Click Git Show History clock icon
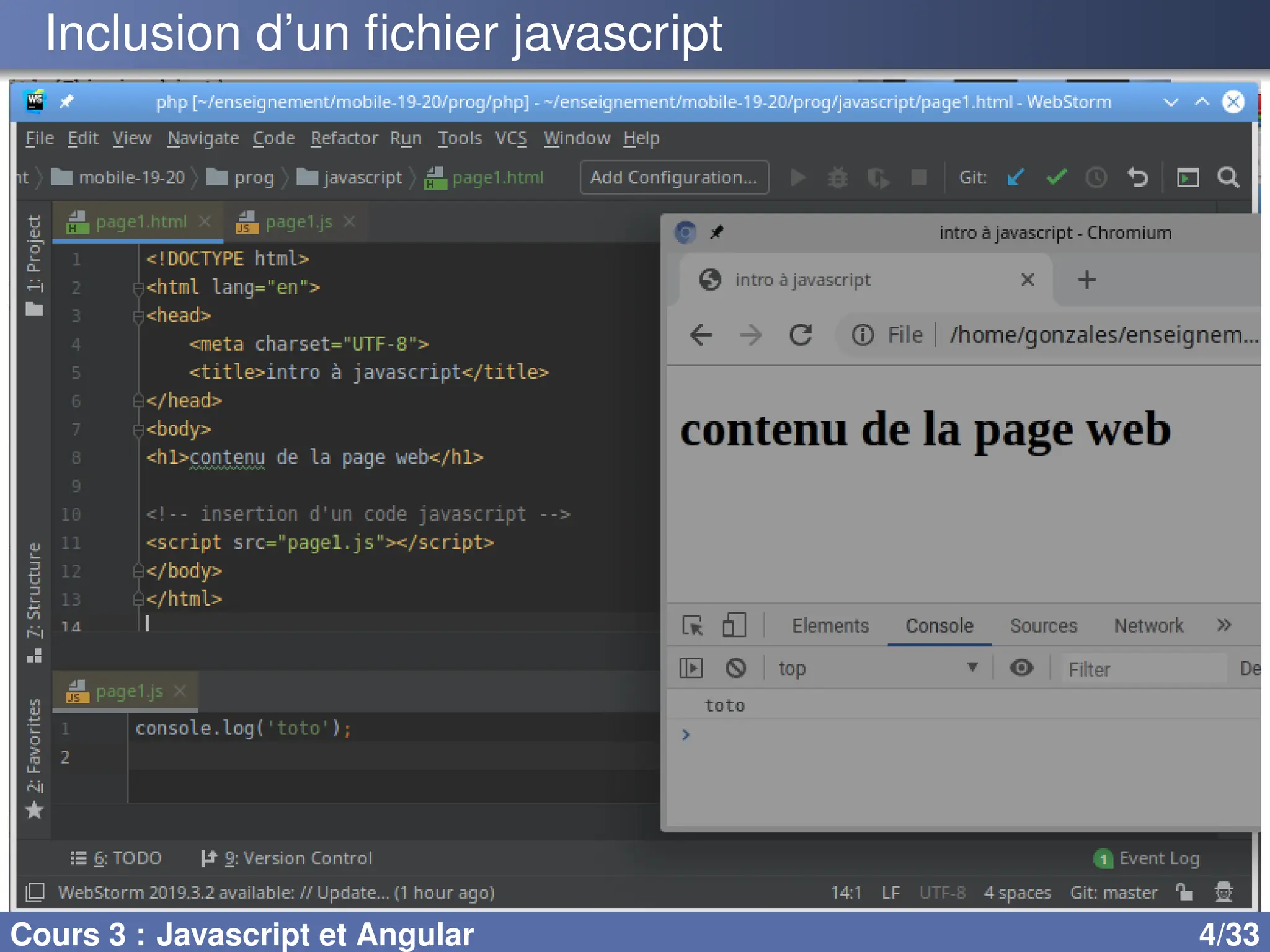1270x952 pixels. tap(1096, 178)
